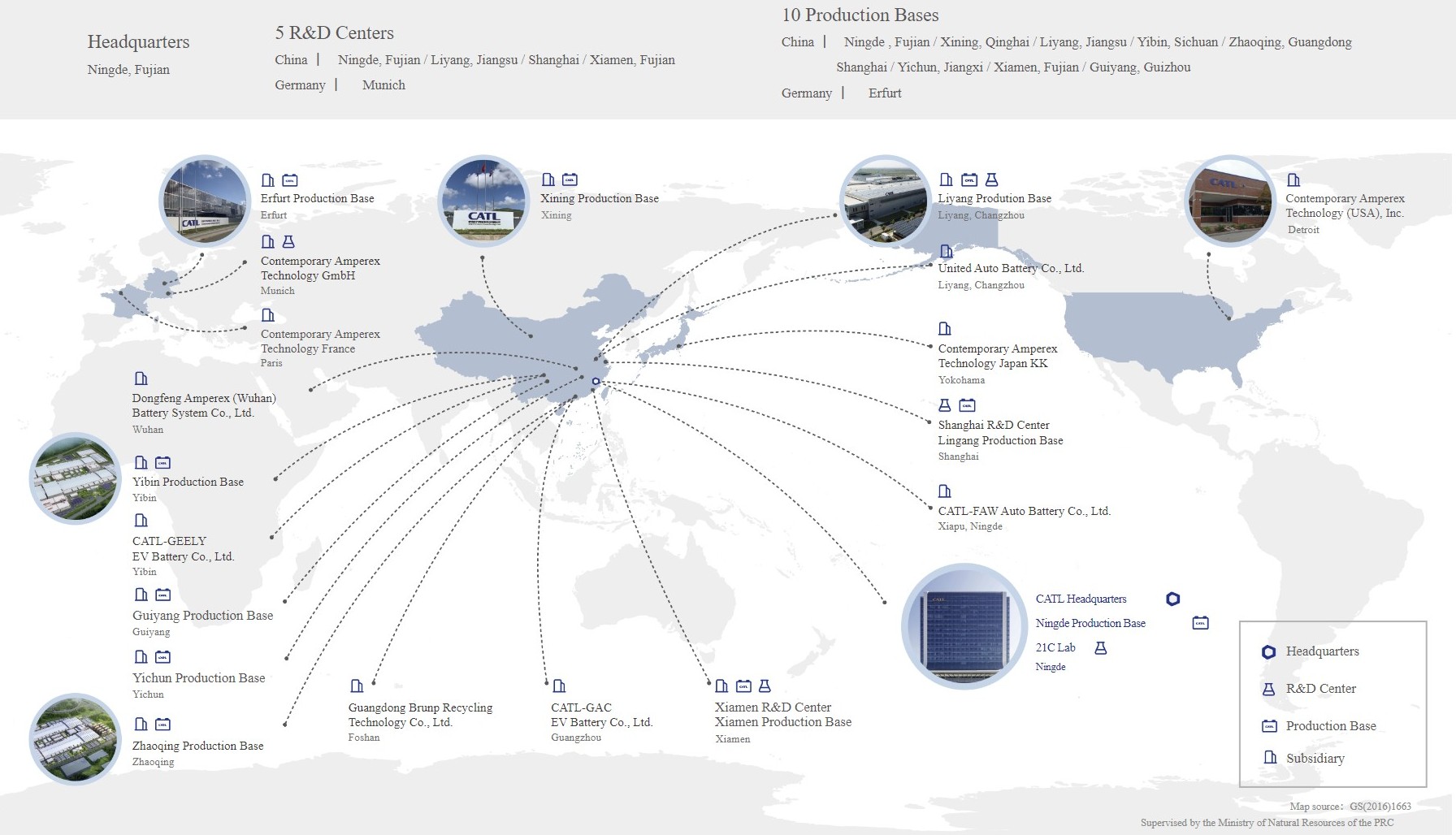Click the production base icon above Zhaoqing Production Base

pyautogui.click(x=163, y=725)
